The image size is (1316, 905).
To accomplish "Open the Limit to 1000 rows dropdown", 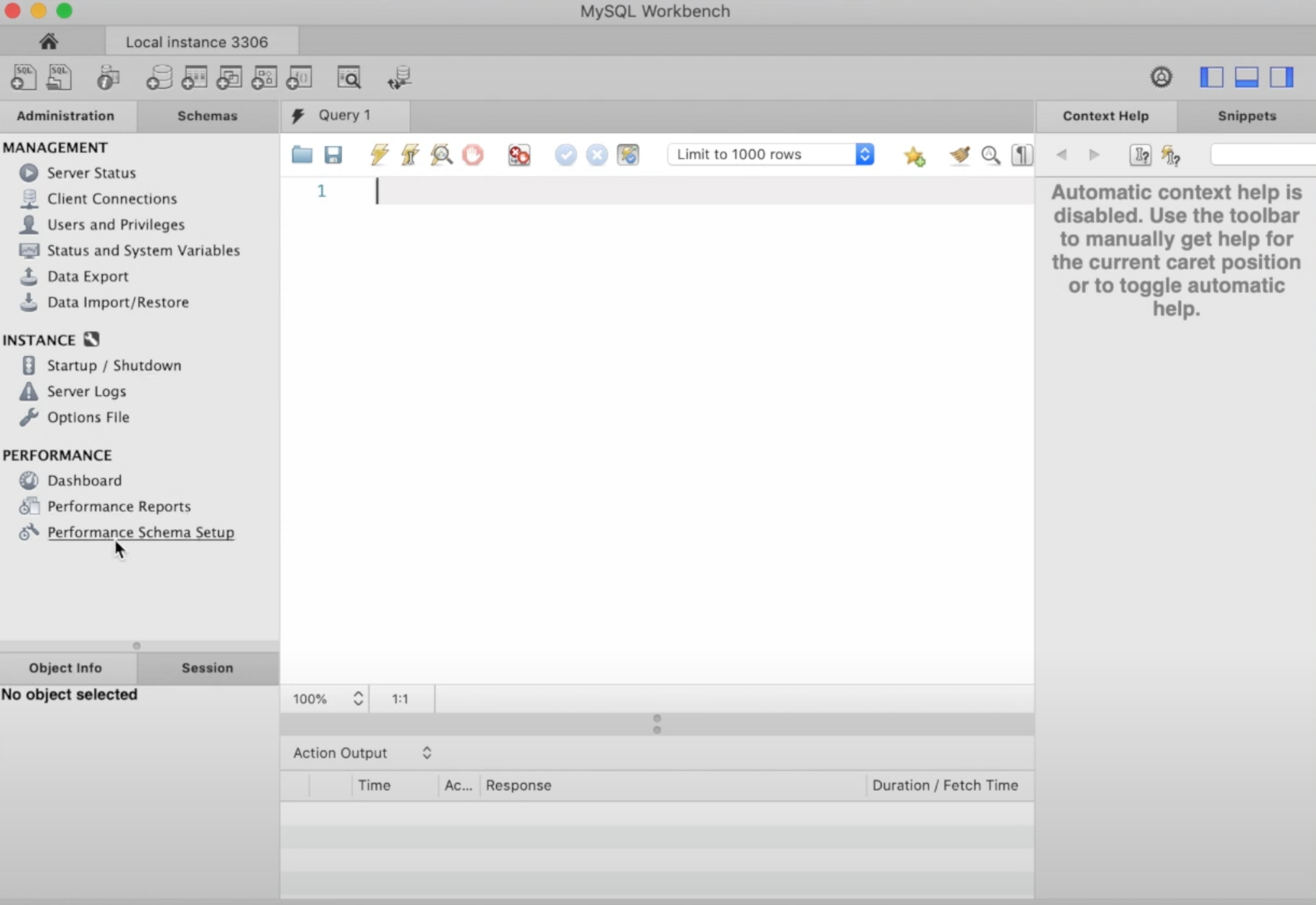I will (771, 154).
